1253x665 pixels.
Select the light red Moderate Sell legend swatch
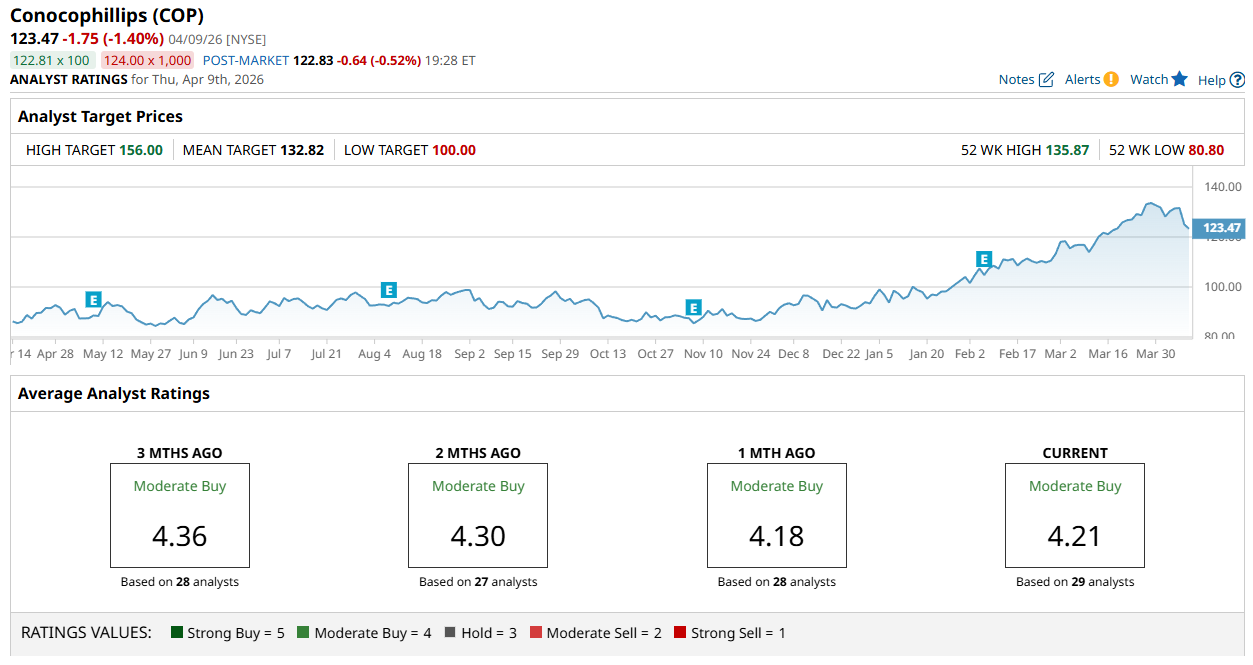pos(536,633)
